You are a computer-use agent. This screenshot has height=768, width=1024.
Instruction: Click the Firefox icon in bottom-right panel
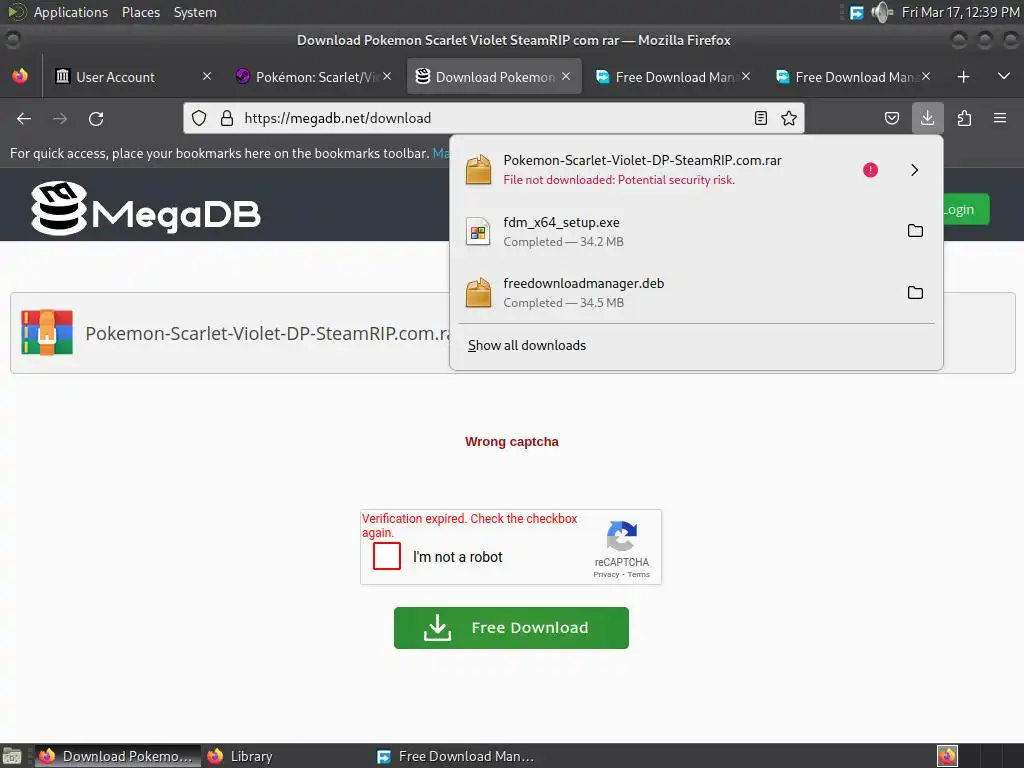(x=947, y=756)
